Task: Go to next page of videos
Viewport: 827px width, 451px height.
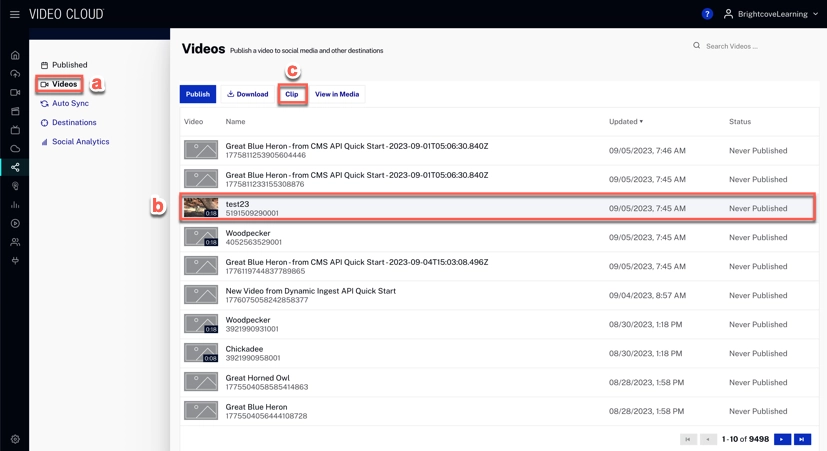Action: [782, 439]
